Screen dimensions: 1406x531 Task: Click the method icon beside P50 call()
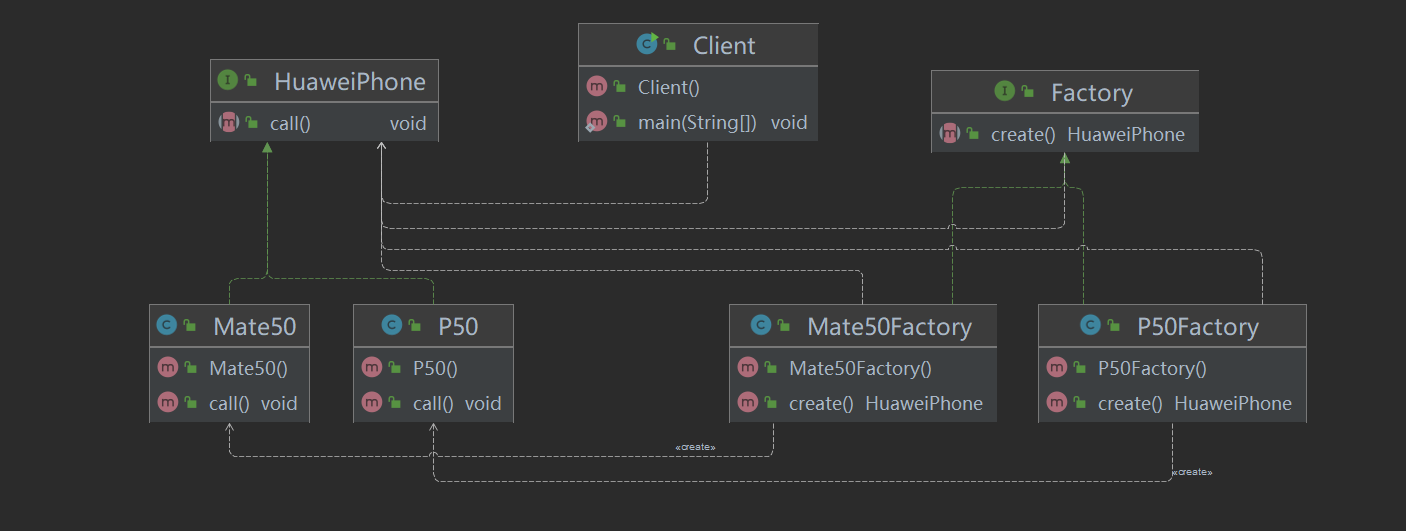click(371, 404)
